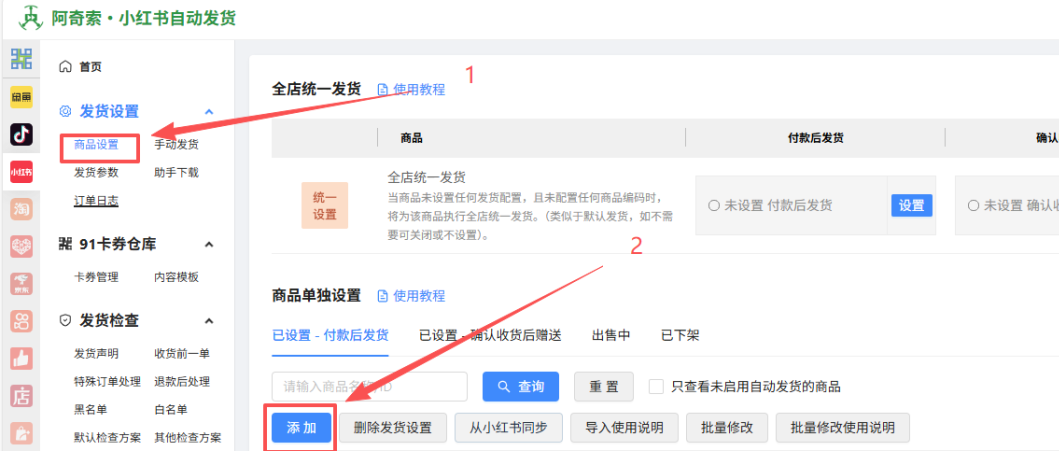
Task: Open 订单日志 link in sidebar
Action: (96, 201)
